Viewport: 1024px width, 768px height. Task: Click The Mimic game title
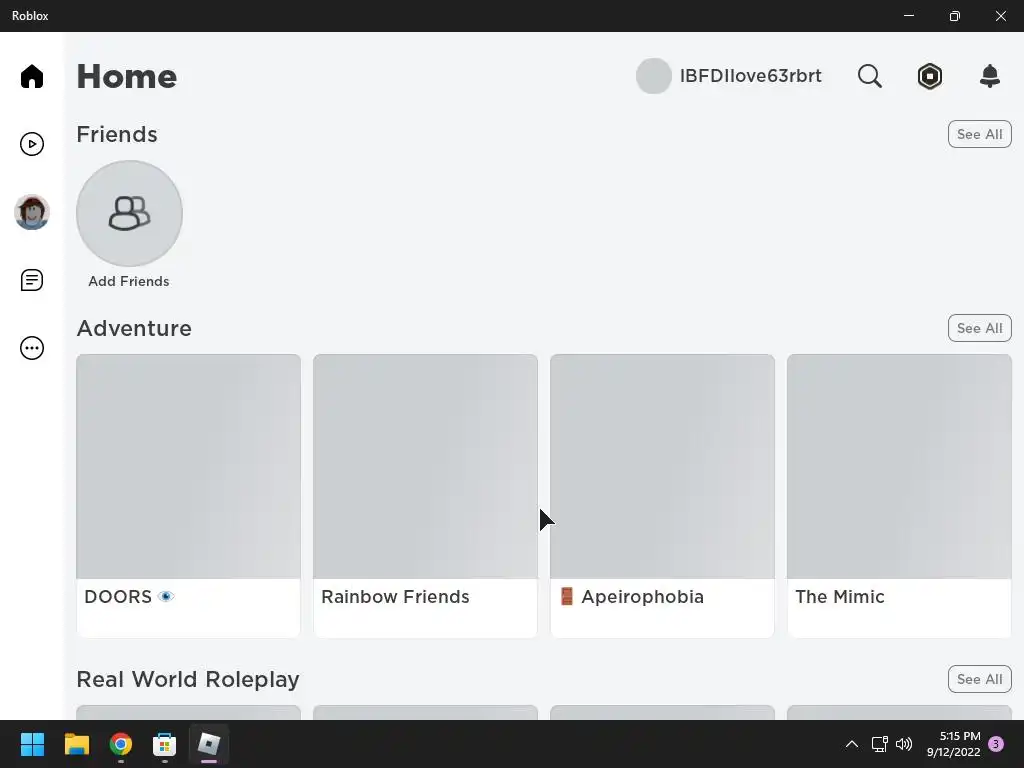coord(840,596)
